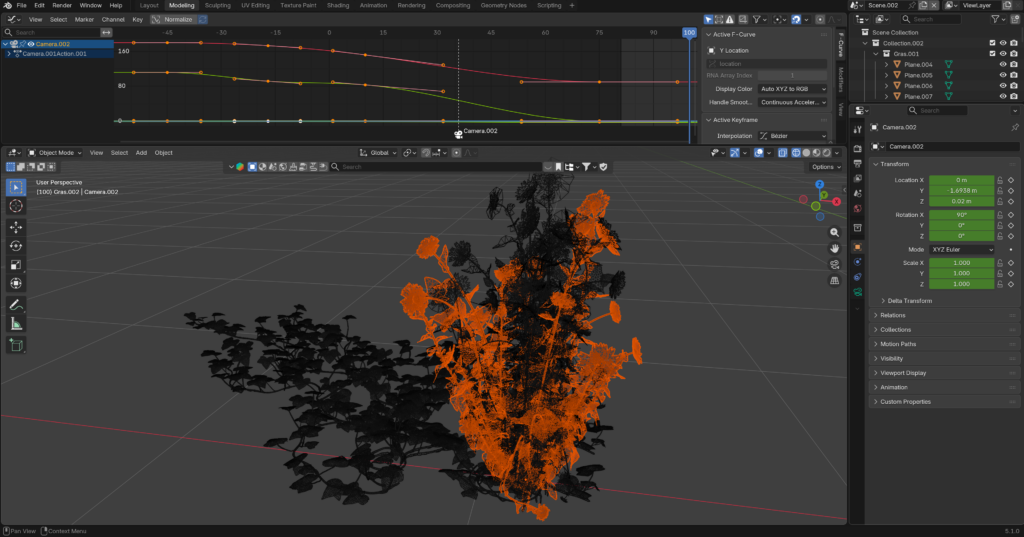The image size is (1024, 537).
Task: Expand the Motion Paths panel
Action: [944, 344]
